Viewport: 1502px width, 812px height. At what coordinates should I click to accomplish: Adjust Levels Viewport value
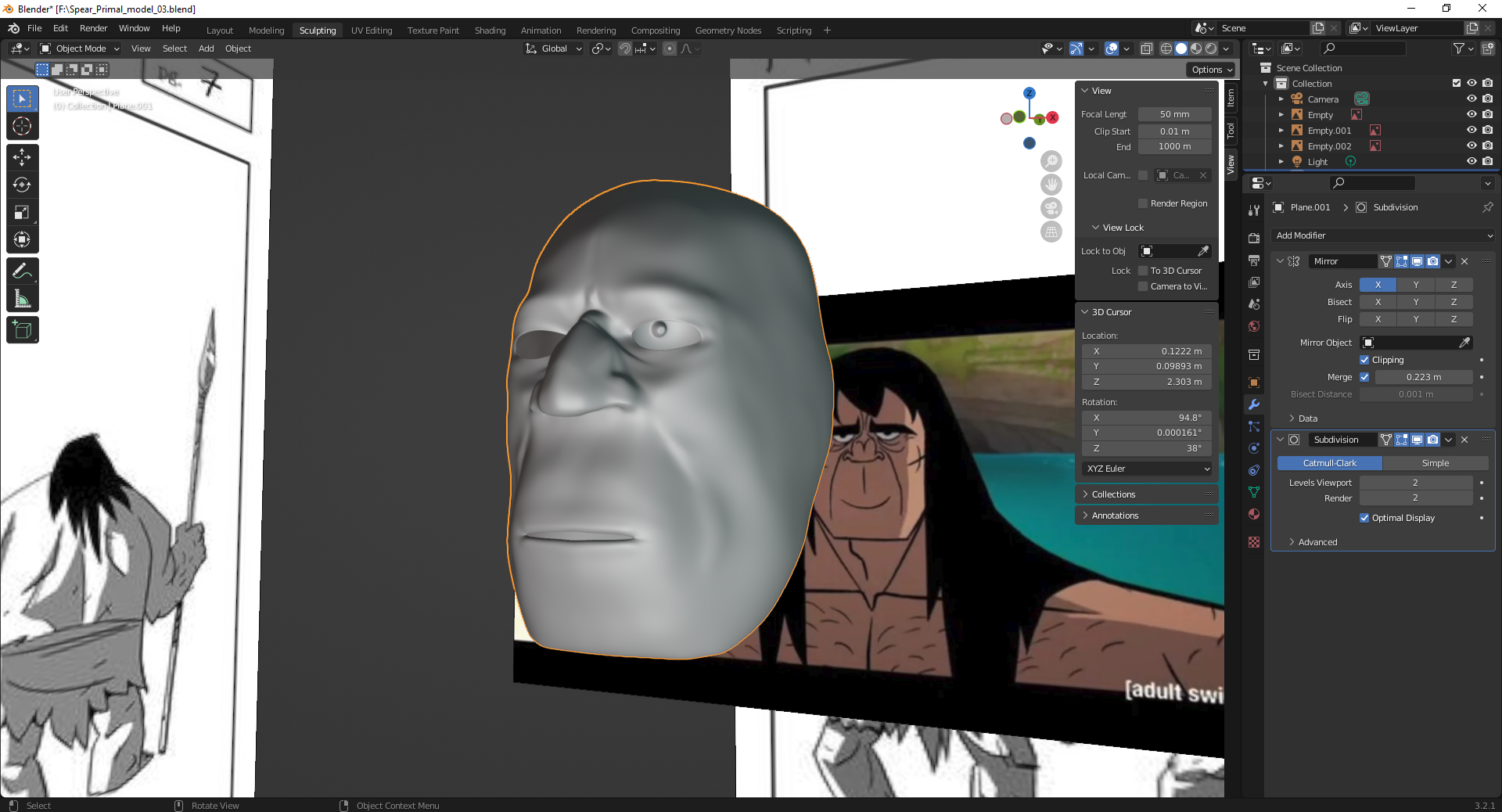tap(1416, 483)
